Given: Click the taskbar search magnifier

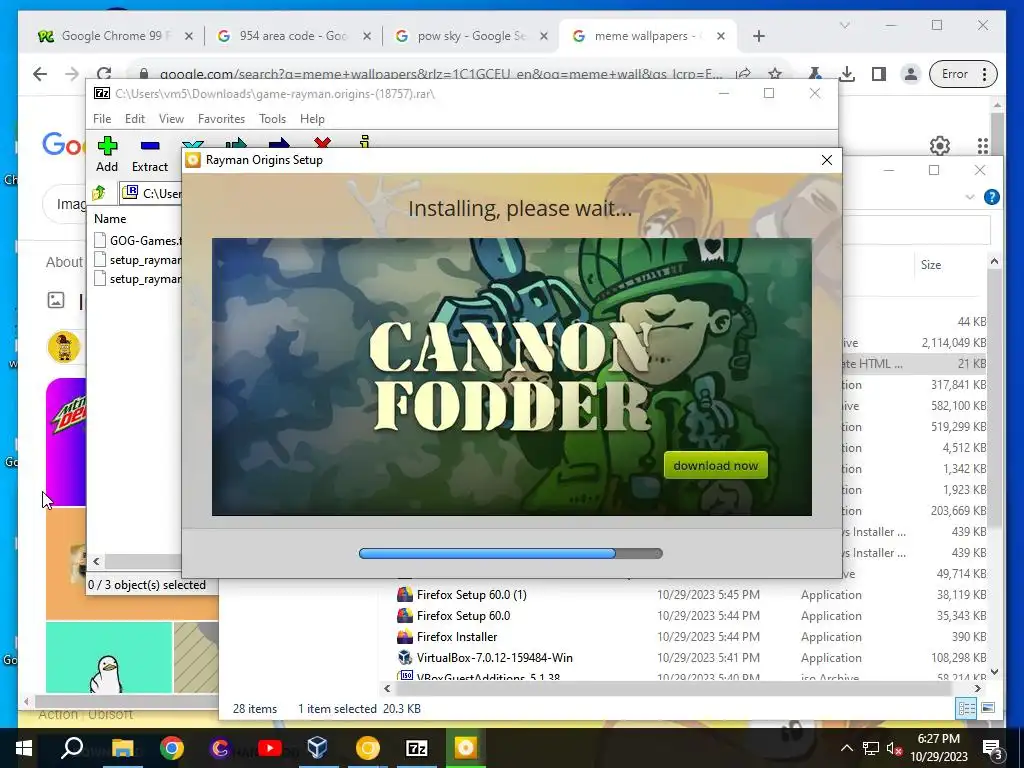Looking at the screenshot, I should (72, 748).
